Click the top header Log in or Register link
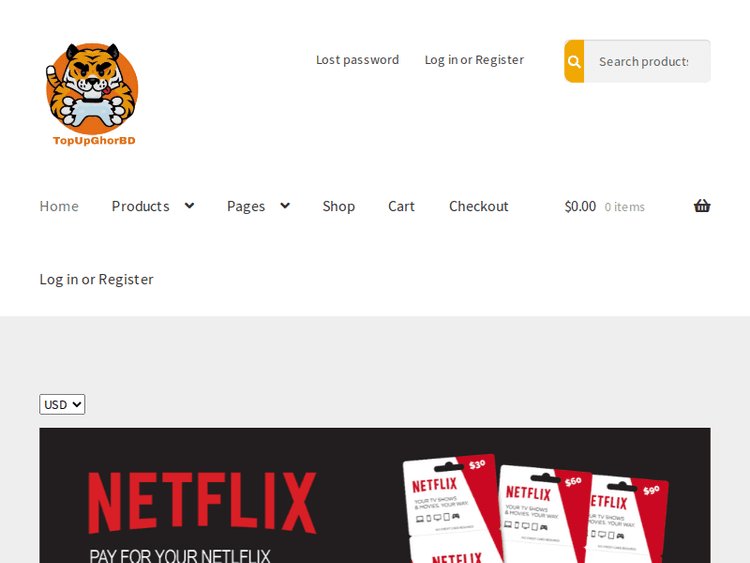Viewport: 750px width, 563px height. [474, 60]
